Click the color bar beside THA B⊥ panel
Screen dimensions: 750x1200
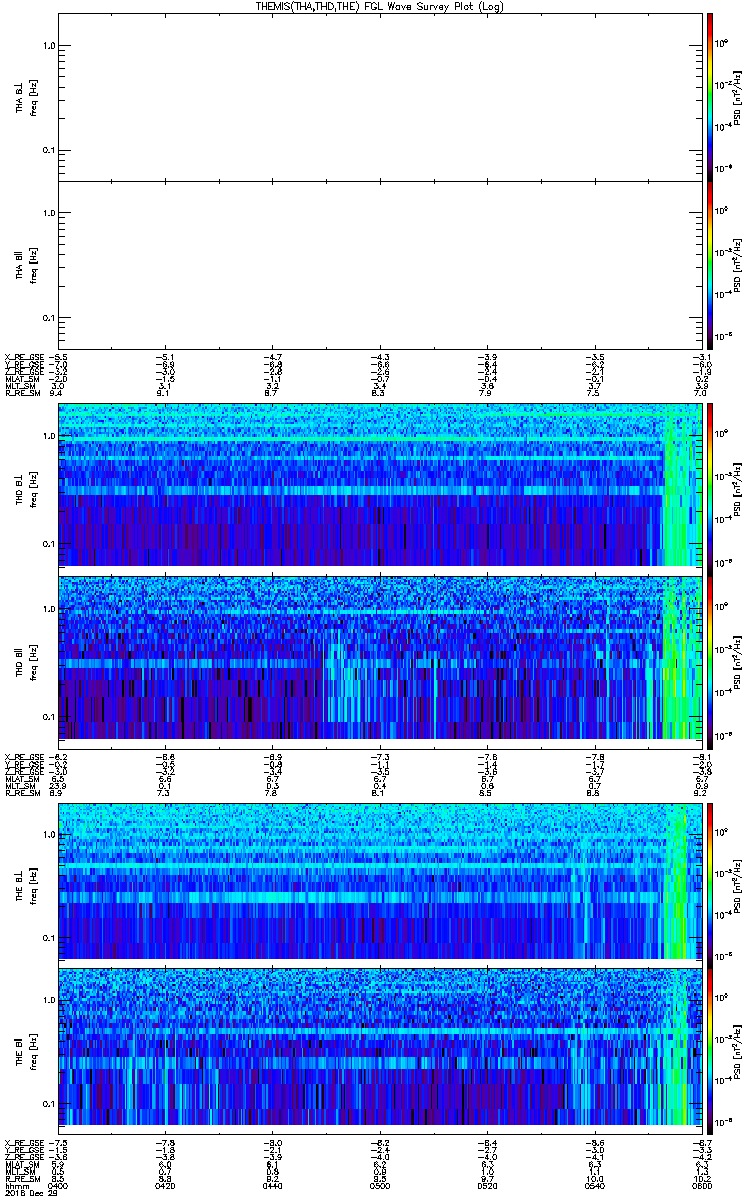click(709, 96)
